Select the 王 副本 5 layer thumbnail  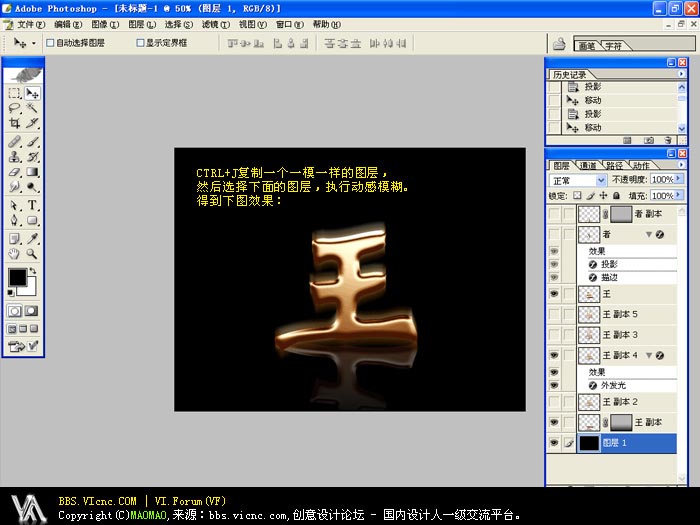[589, 314]
